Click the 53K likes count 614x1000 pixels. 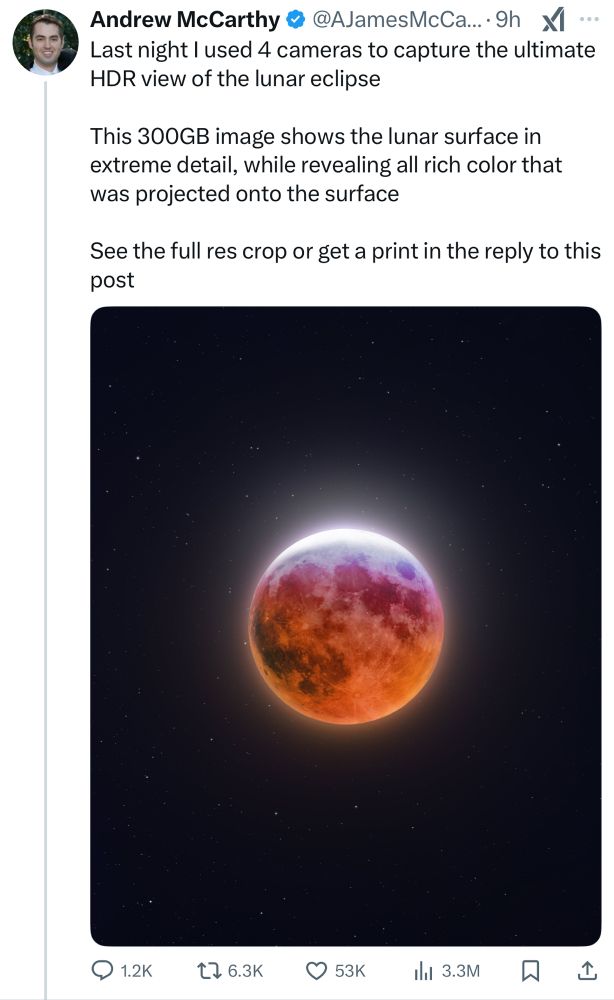coord(351,970)
